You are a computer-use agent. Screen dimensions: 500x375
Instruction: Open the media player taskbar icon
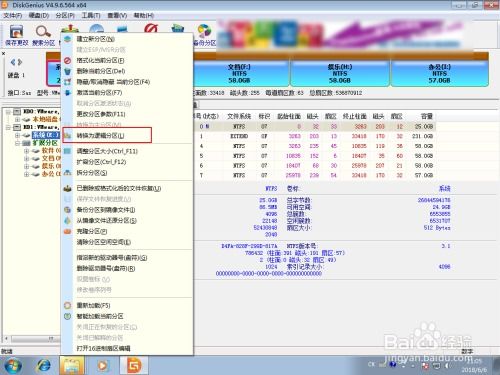tap(103, 365)
